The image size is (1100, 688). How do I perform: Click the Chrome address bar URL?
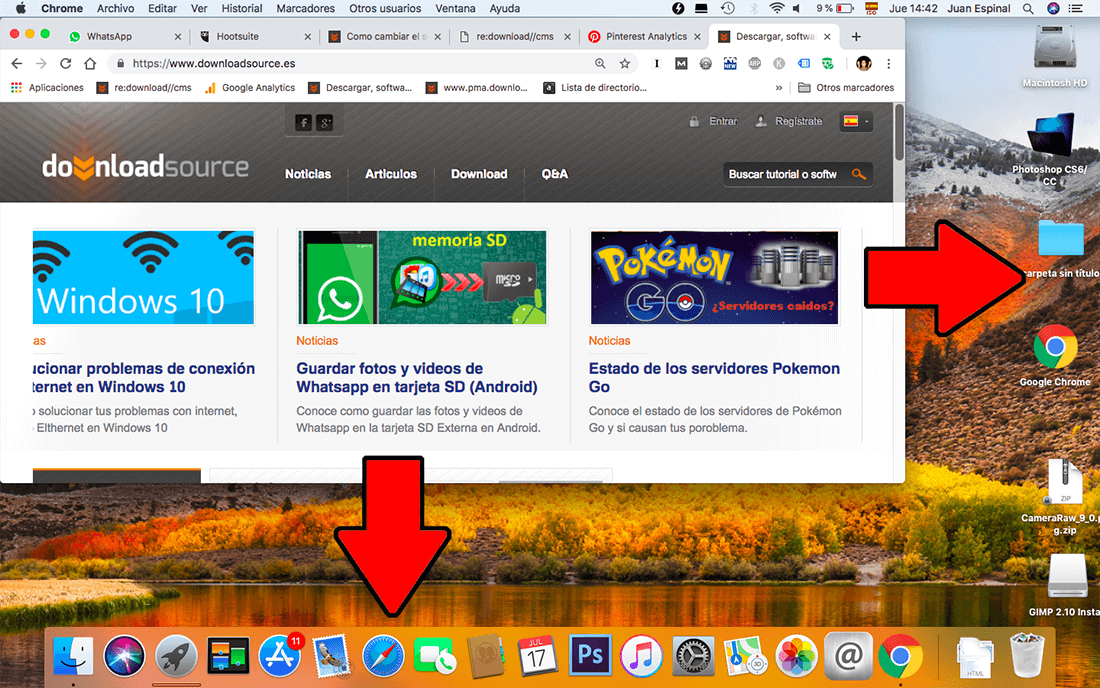click(214, 63)
